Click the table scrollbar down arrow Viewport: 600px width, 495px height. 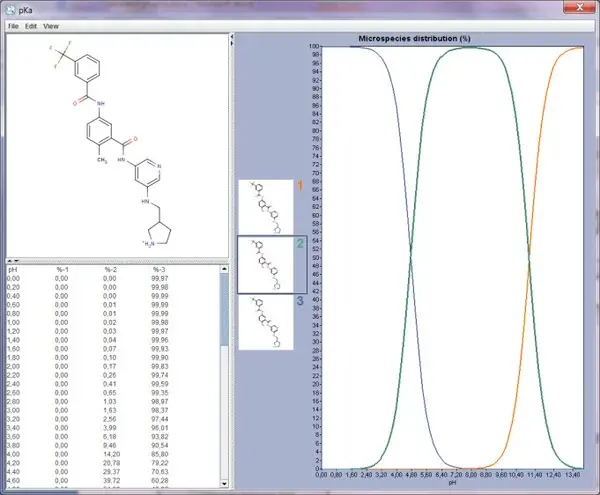[x=224, y=484]
